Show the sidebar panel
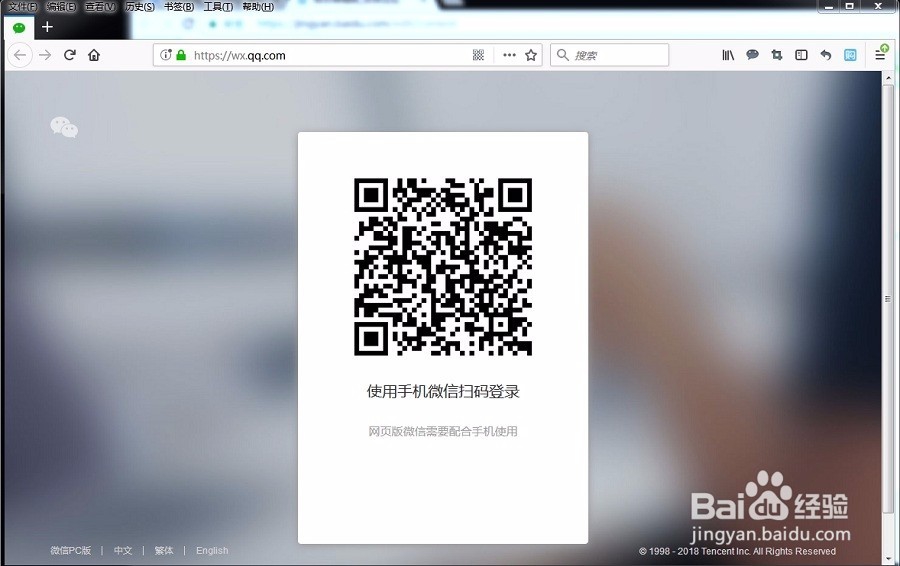Screen dimensions: 900x566 tap(801, 55)
